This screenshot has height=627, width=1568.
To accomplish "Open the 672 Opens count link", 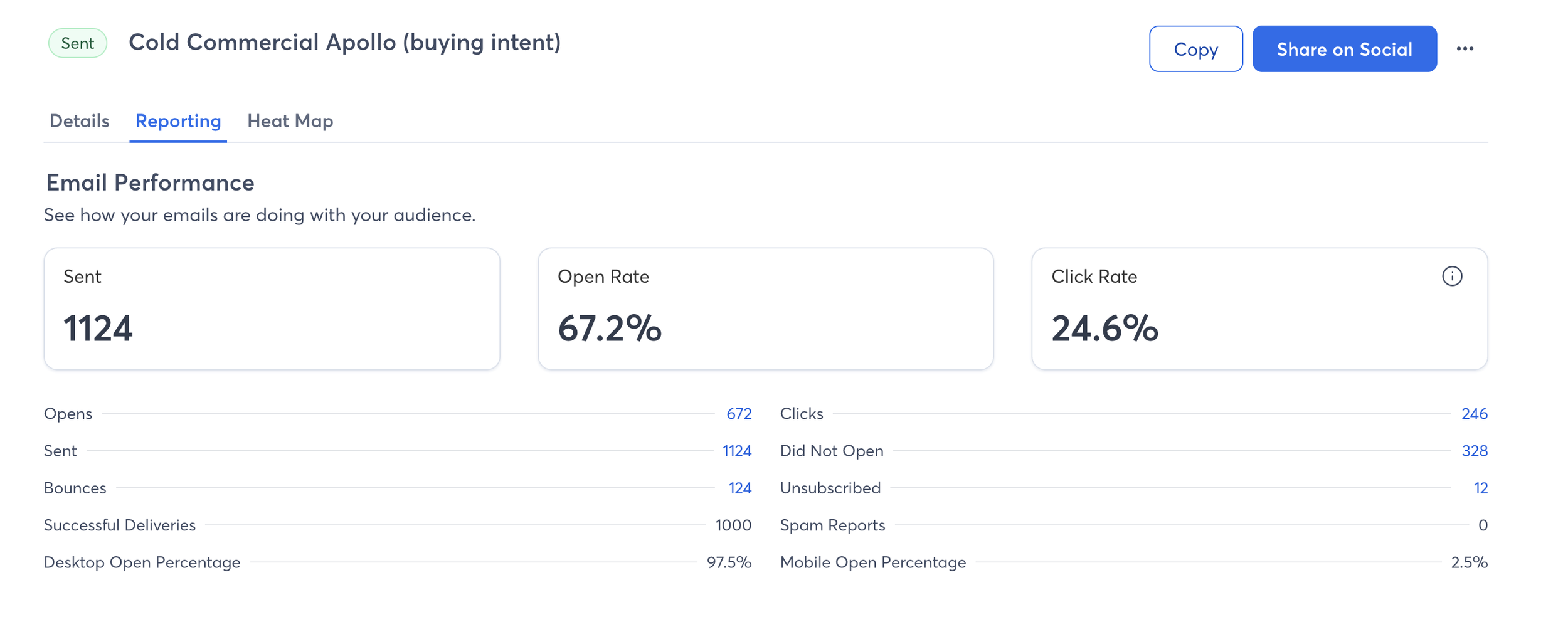I will pyautogui.click(x=738, y=414).
